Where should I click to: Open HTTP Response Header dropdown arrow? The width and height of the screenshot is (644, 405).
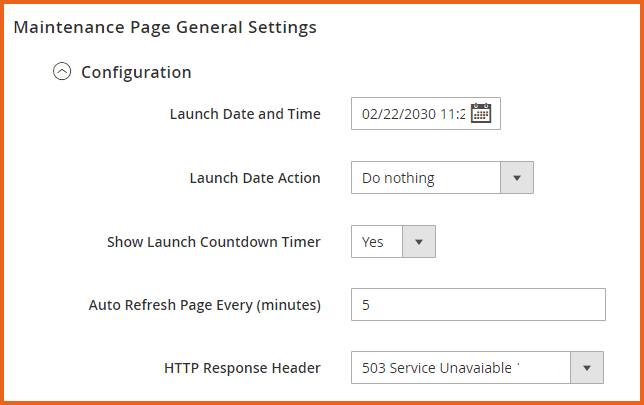(x=587, y=368)
